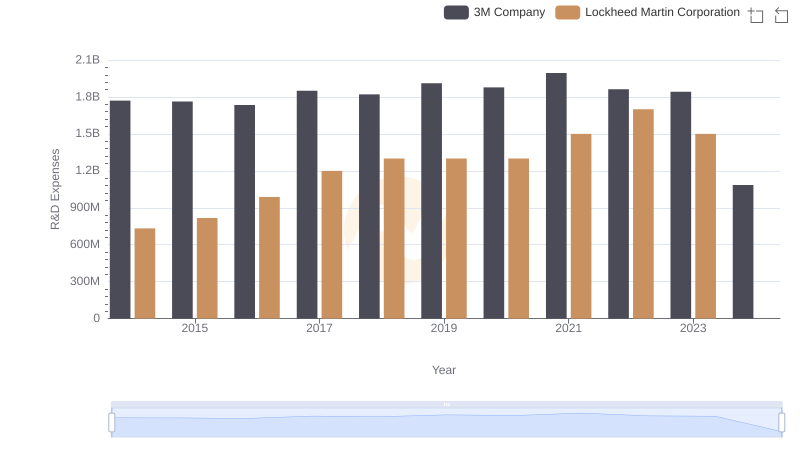This screenshot has height=461, width=800.
Task: Click the 1.8B y-axis label
Action: pyautogui.click(x=88, y=97)
